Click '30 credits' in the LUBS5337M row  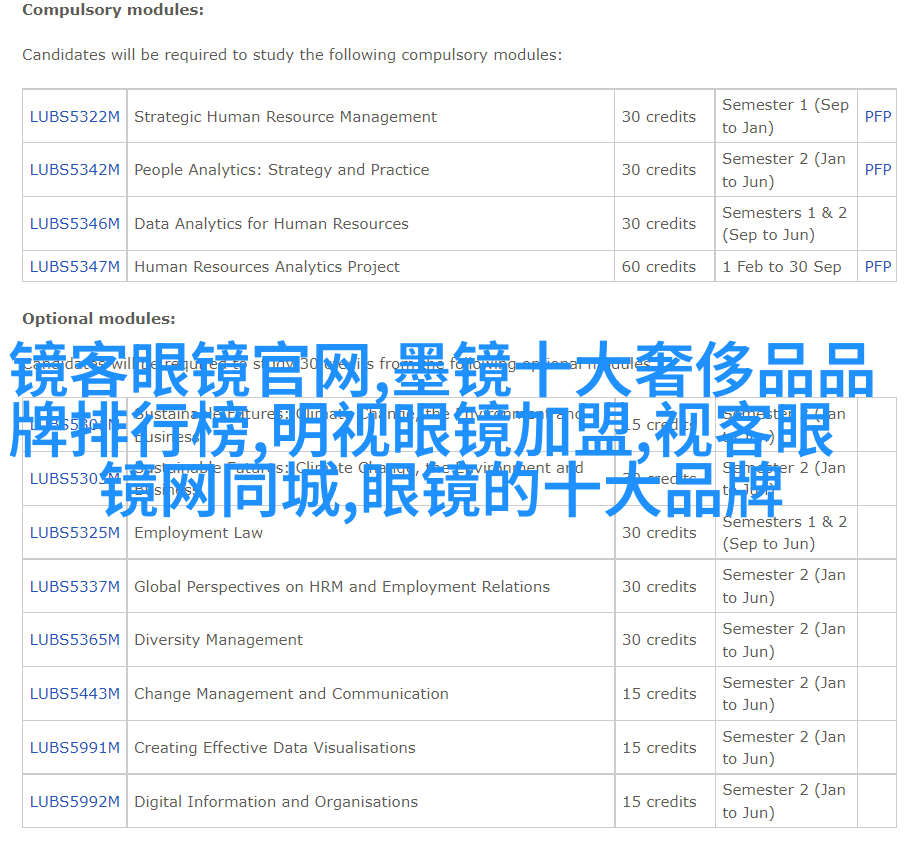tap(659, 586)
